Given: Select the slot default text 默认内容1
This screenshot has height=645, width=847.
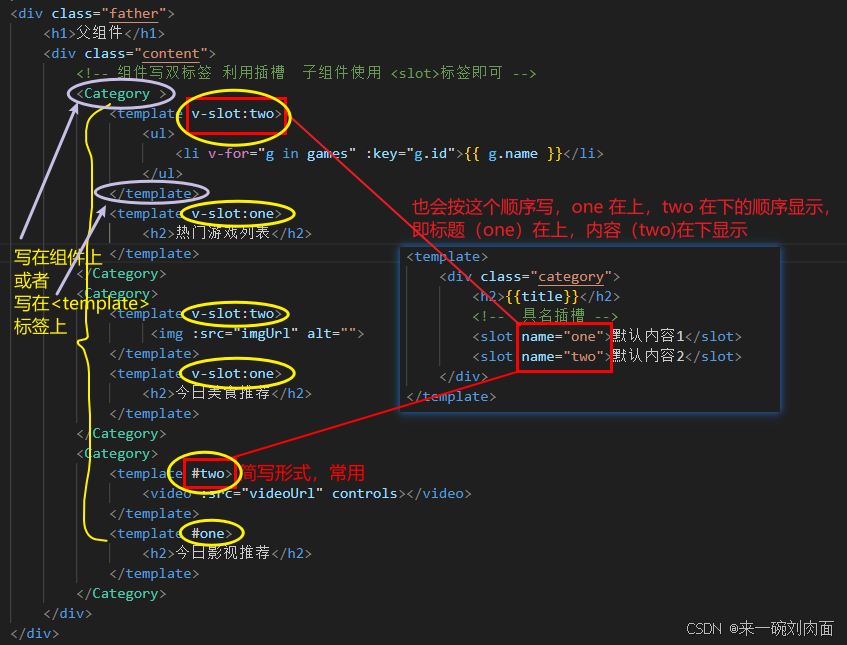Looking at the screenshot, I should (x=648, y=337).
